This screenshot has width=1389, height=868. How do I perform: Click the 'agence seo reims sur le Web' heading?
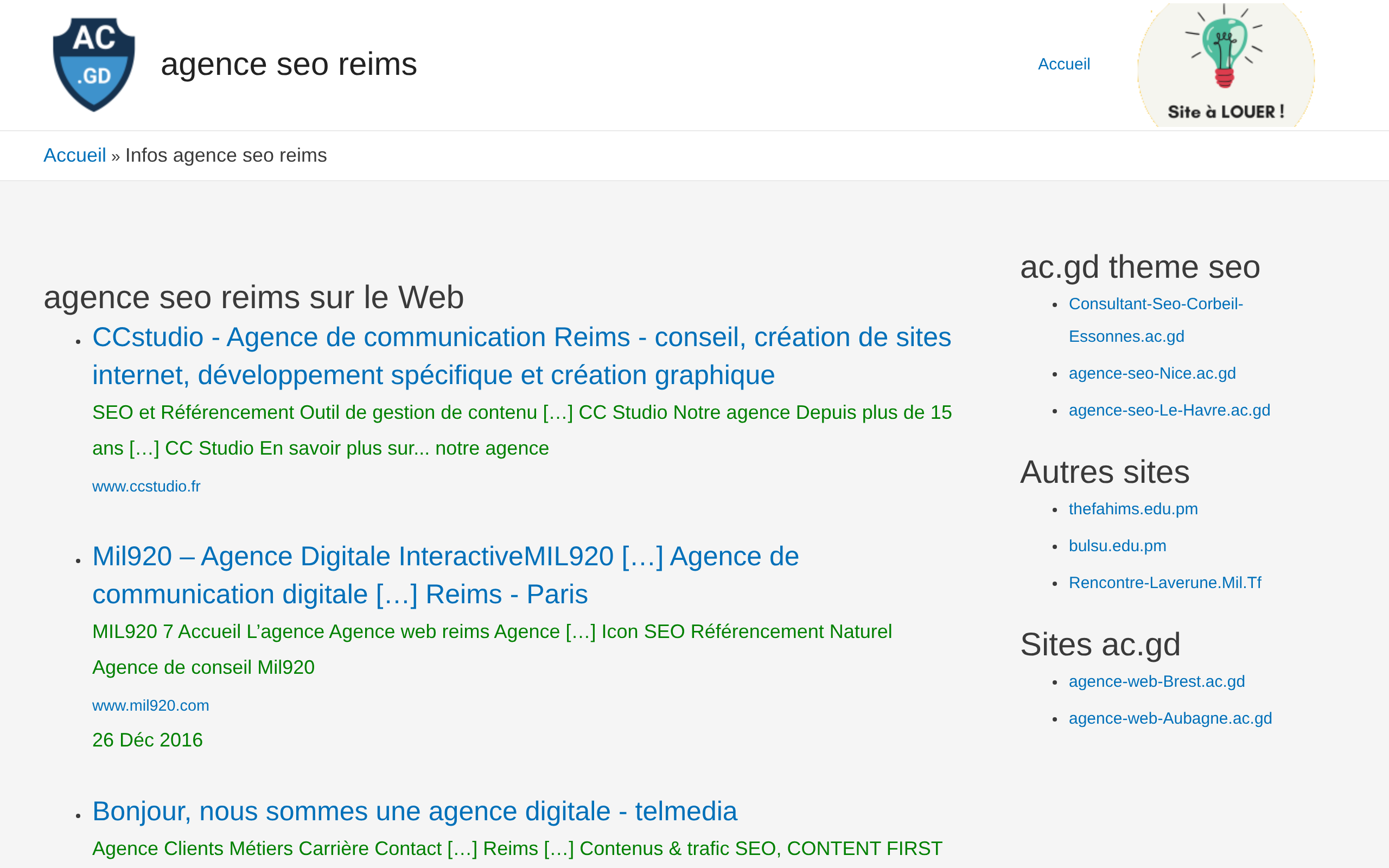pyautogui.click(x=254, y=297)
